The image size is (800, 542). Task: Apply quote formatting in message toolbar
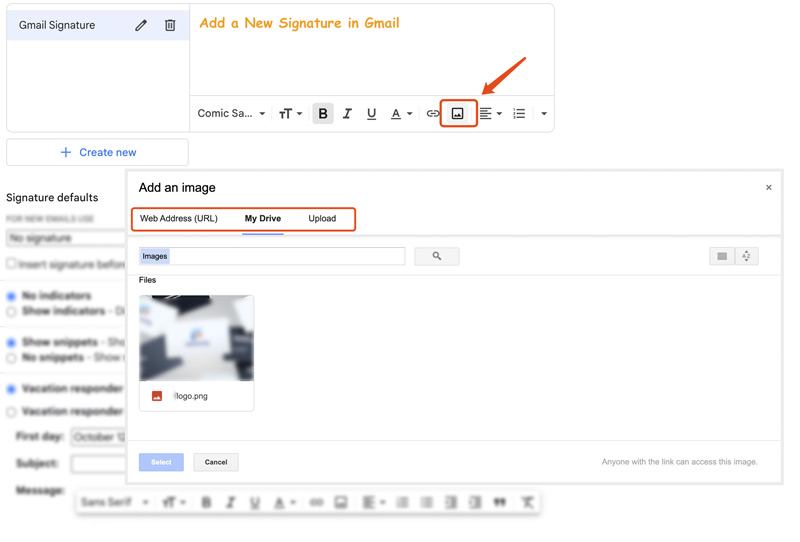click(499, 503)
